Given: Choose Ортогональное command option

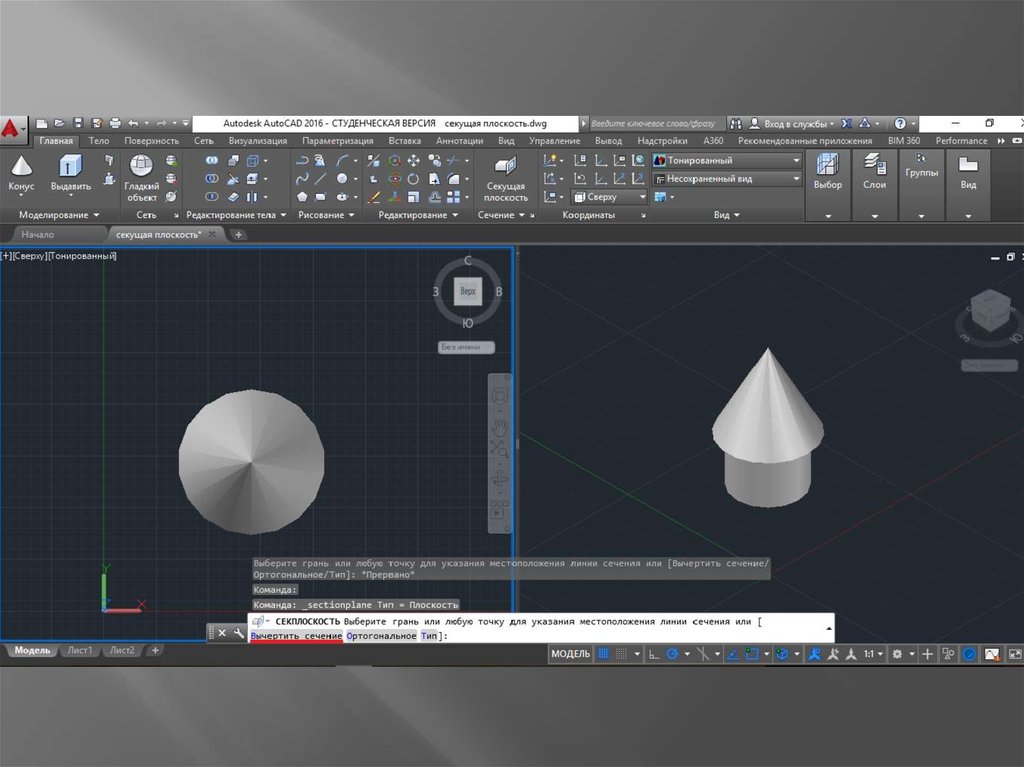Looking at the screenshot, I should point(382,636).
